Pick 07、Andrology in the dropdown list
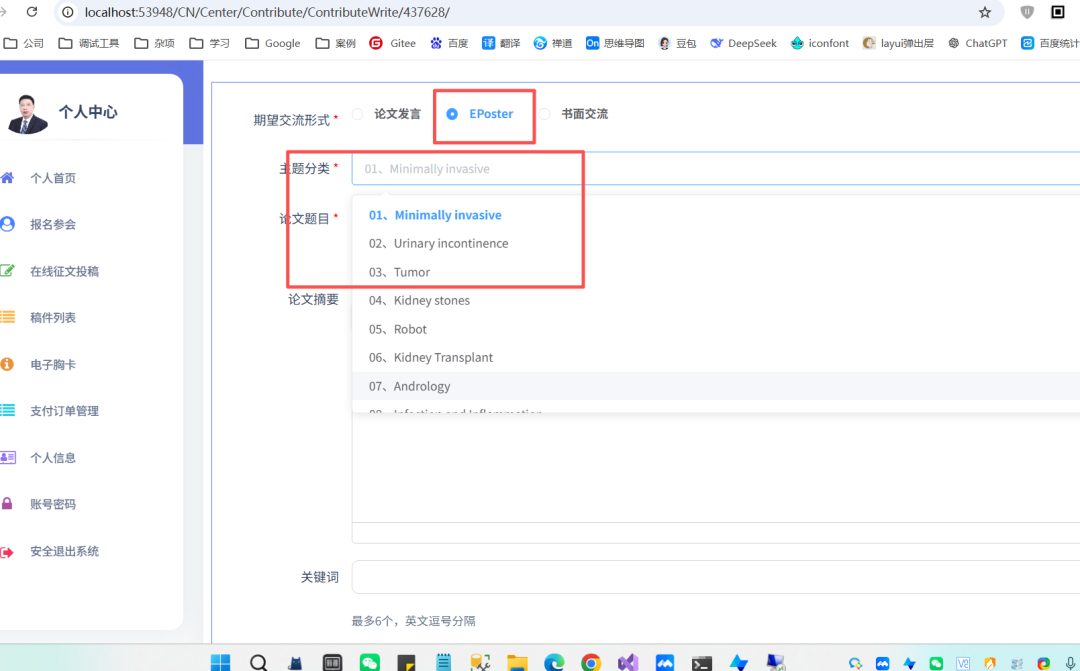Screen dimensions: 1080x671 tap(409, 386)
